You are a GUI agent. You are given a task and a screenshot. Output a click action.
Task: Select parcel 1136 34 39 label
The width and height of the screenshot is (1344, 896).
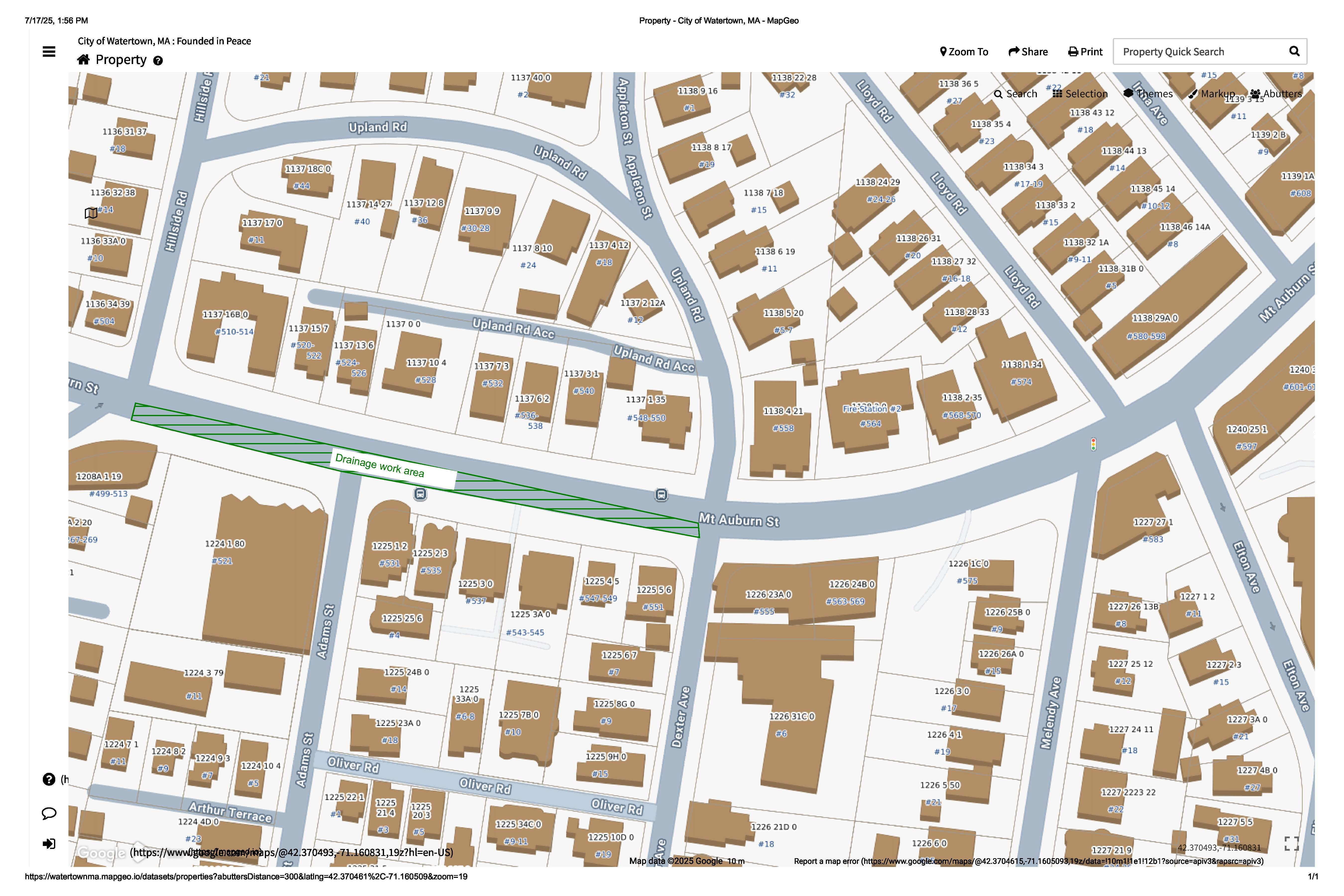(x=108, y=304)
